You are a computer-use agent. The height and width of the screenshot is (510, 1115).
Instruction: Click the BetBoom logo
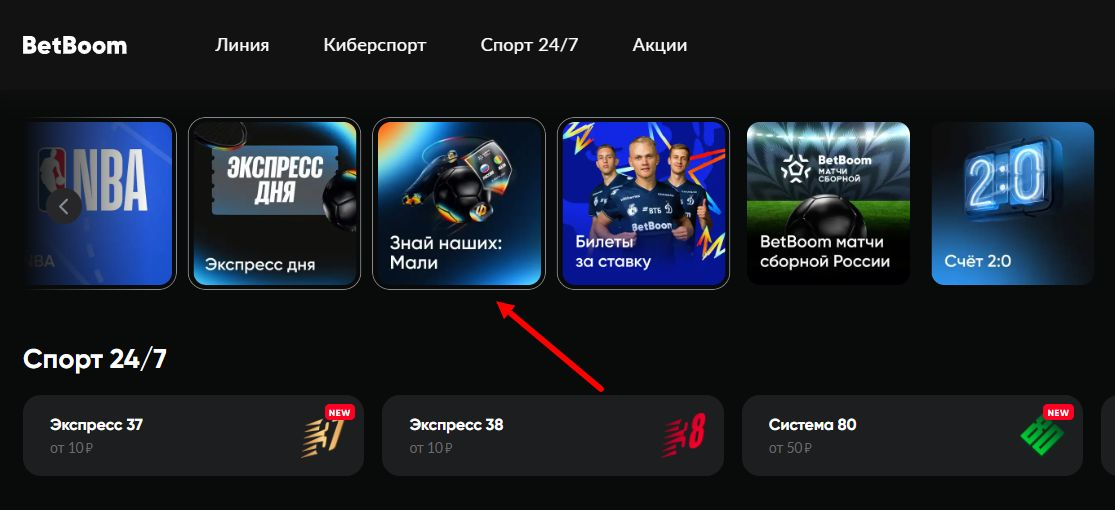[x=75, y=46]
